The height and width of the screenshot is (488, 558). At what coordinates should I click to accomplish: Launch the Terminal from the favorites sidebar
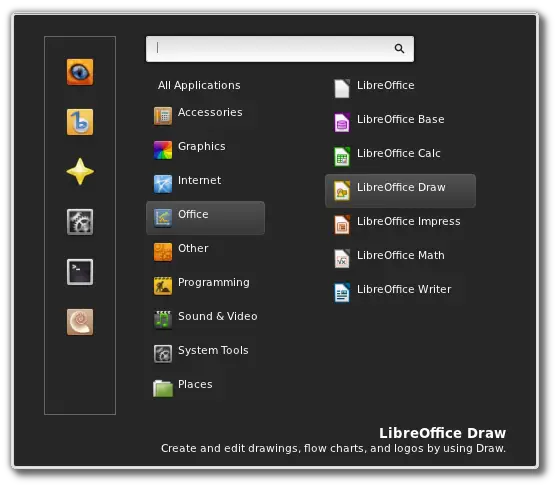click(80, 272)
